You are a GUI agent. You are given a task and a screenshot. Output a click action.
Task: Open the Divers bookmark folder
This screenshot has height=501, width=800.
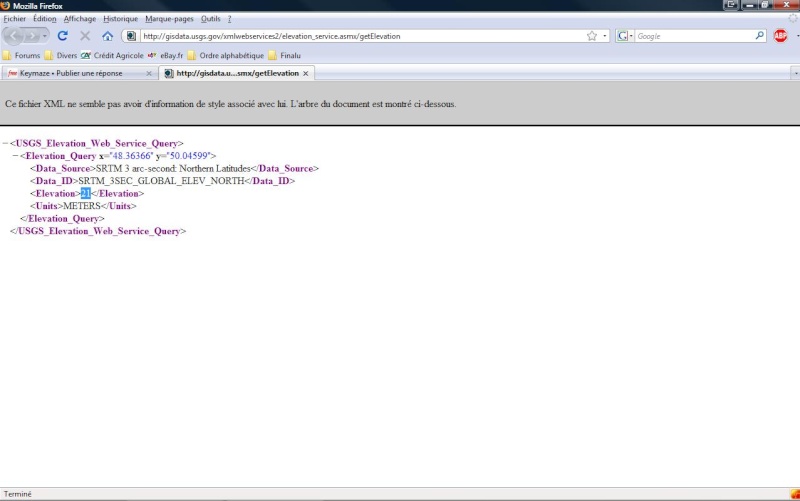click(61, 55)
